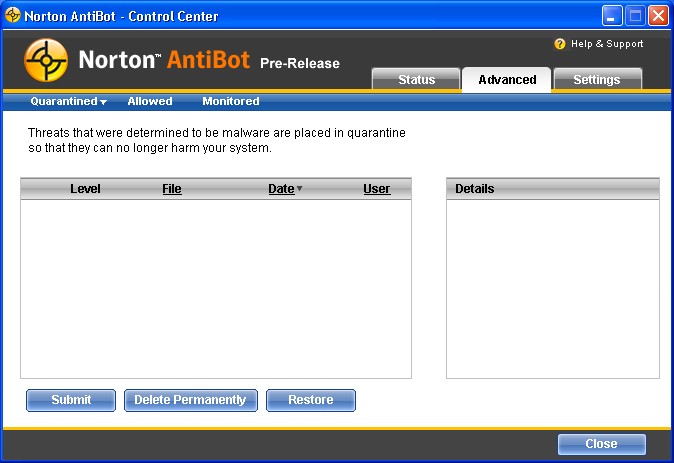674x463 pixels.
Task: Close window using title bar X
Action: 658,16
